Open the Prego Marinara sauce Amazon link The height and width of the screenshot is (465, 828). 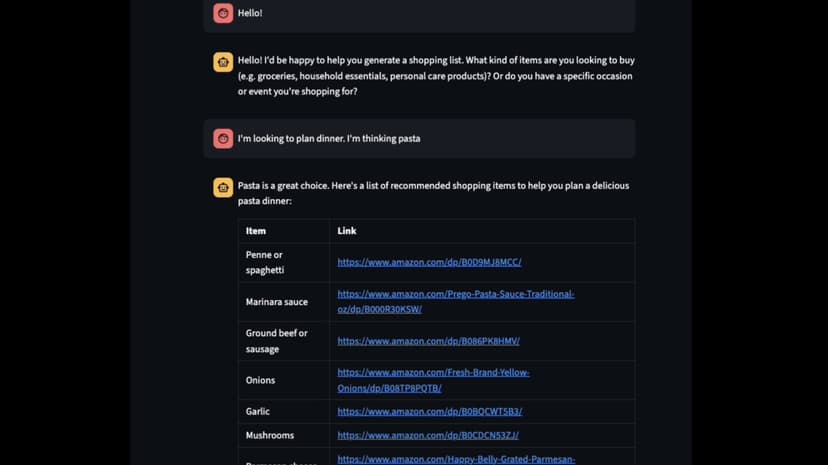456,301
